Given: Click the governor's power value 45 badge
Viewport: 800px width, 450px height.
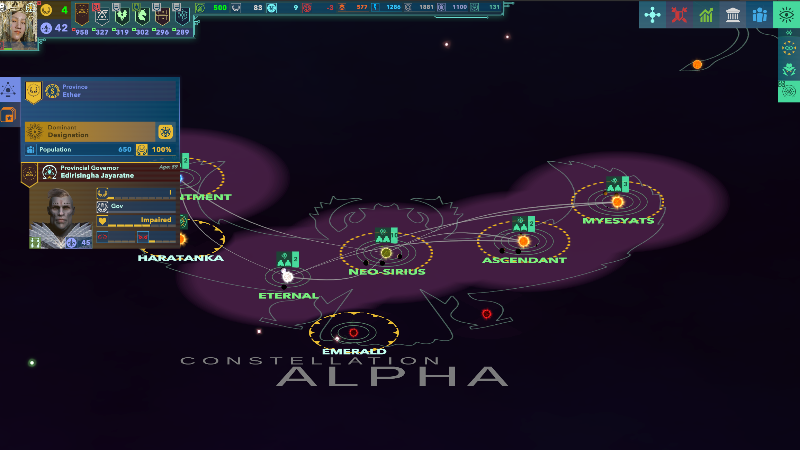Looking at the screenshot, I should coord(79,243).
